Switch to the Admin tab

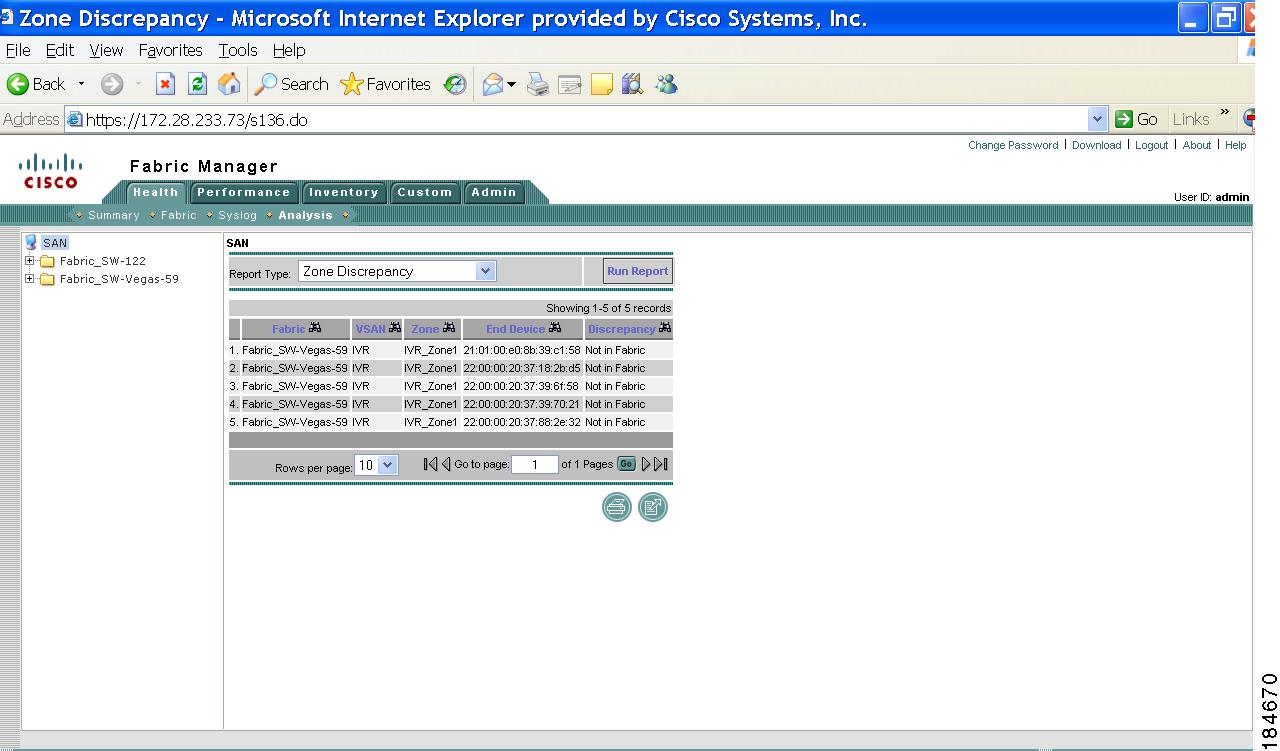pyautogui.click(x=494, y=193)
